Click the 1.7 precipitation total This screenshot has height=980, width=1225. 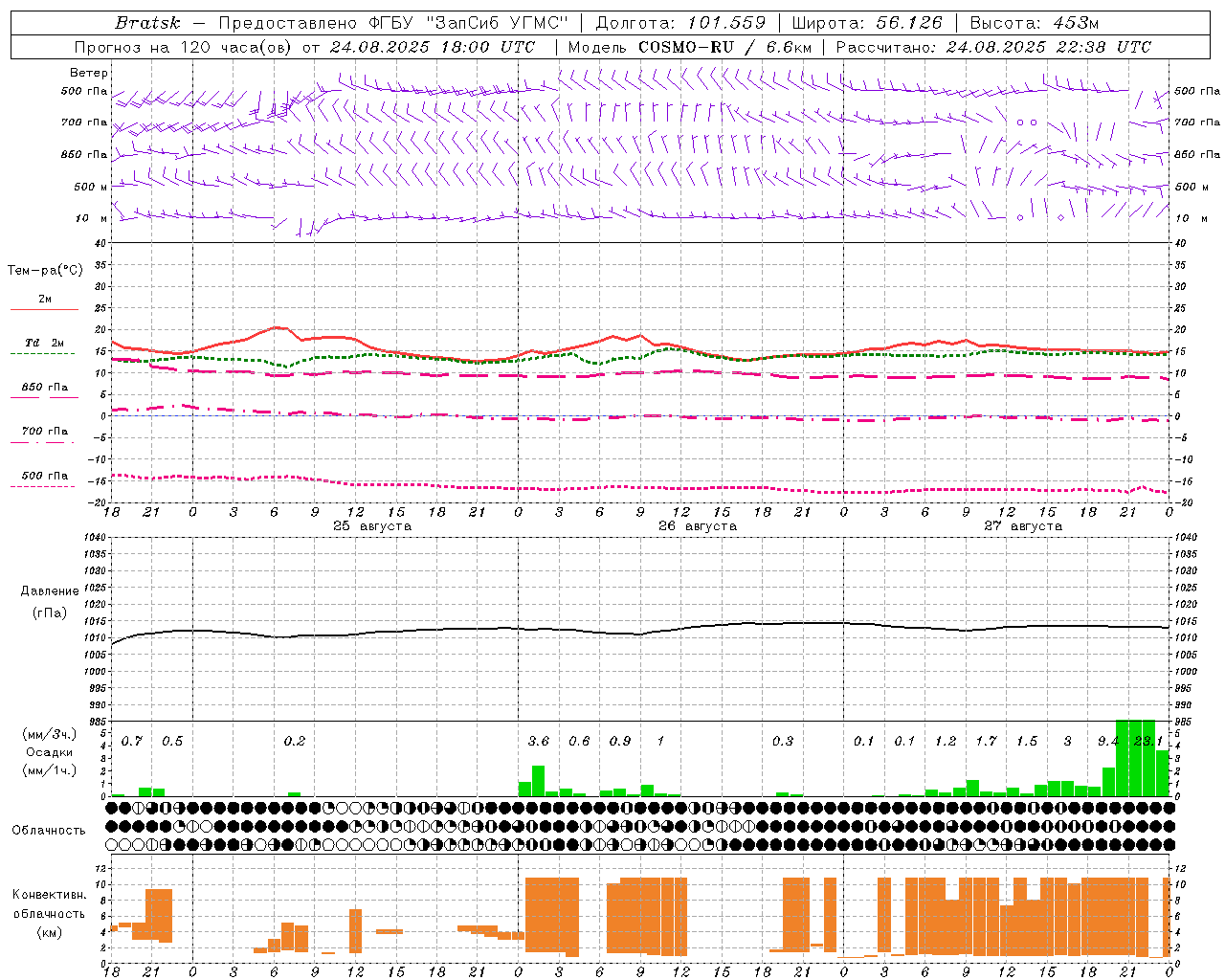point(986,742)
